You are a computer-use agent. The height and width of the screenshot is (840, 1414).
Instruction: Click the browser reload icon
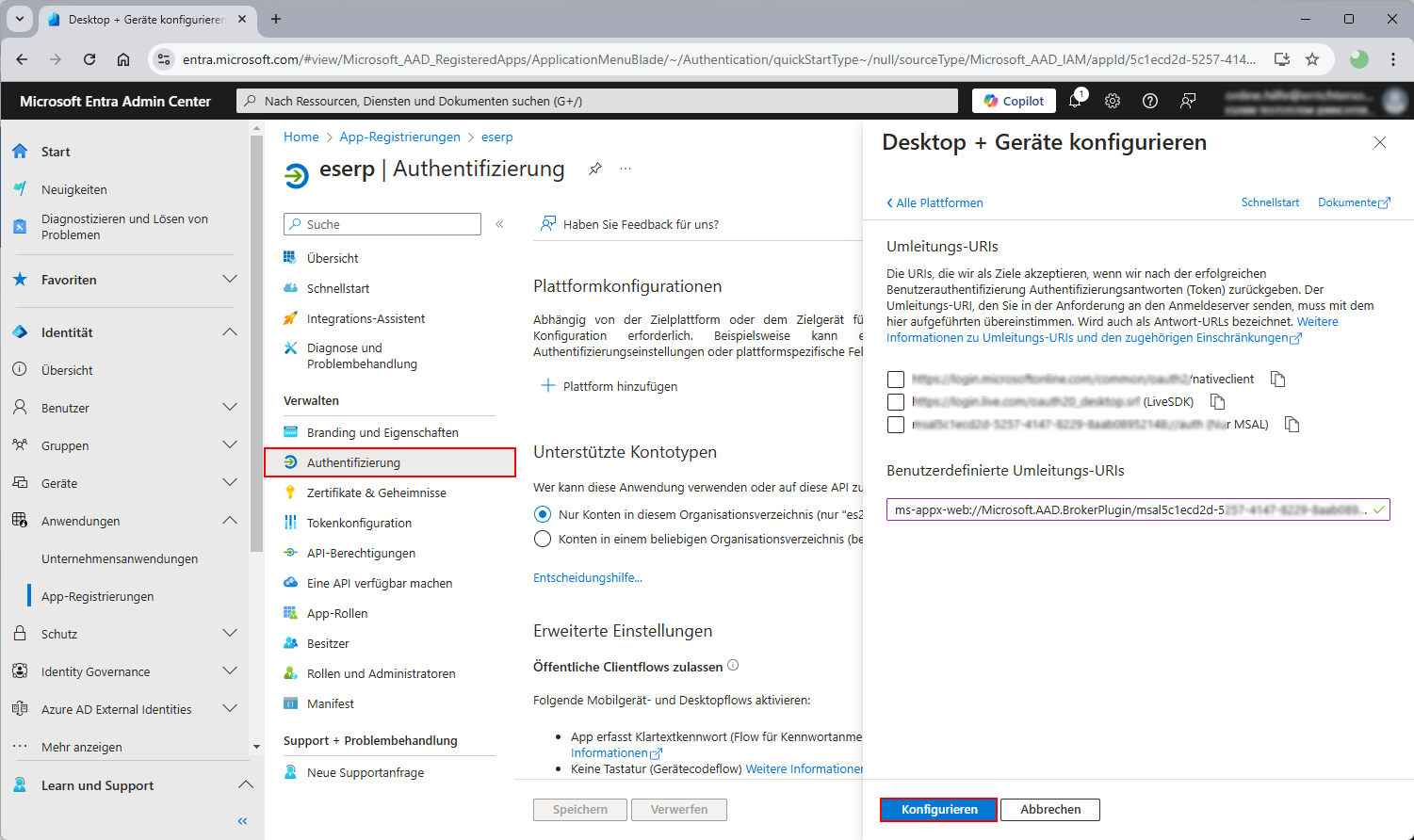coord(89,59)
